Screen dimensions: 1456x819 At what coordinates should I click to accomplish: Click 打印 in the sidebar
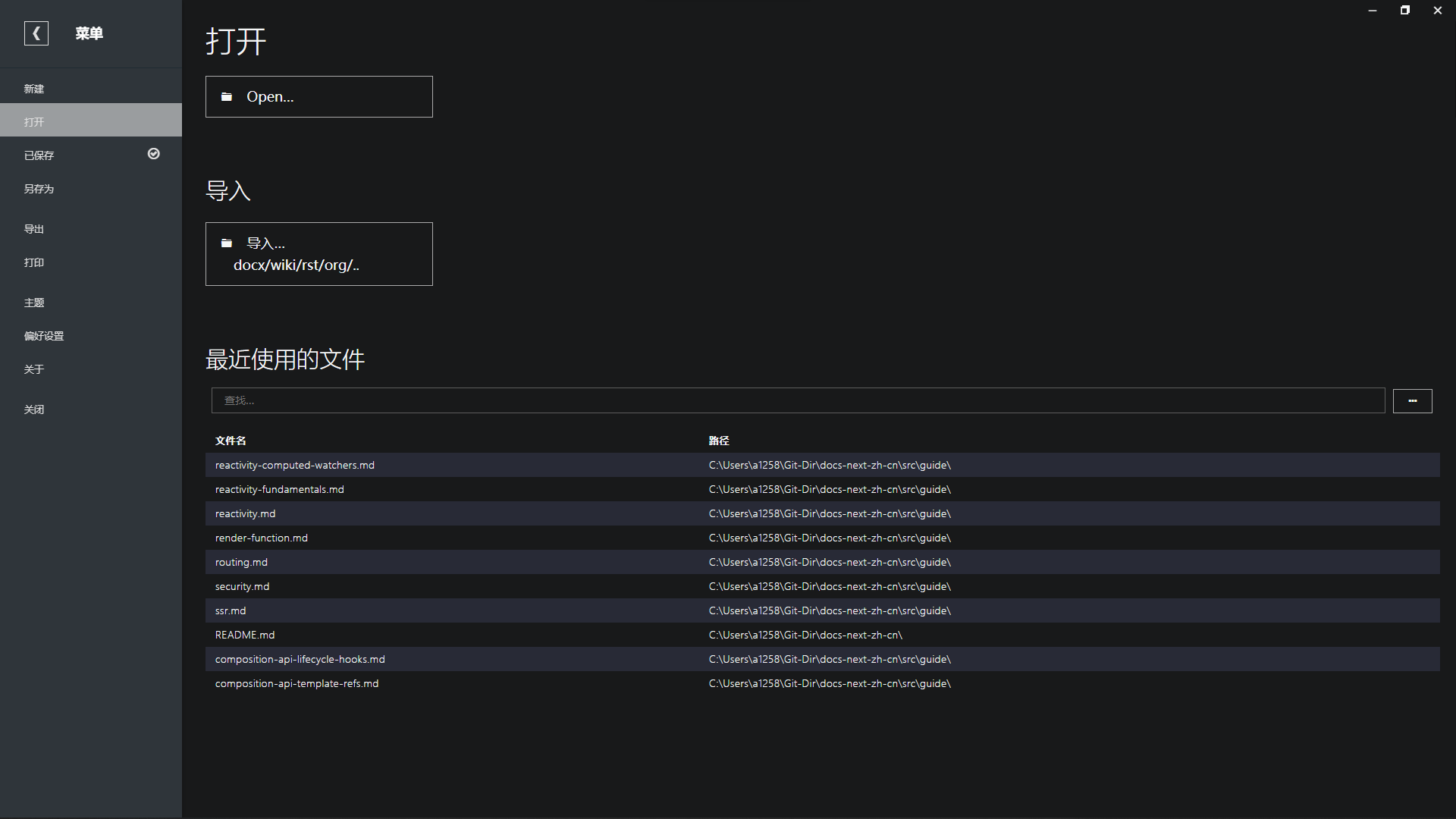point(34,262)
